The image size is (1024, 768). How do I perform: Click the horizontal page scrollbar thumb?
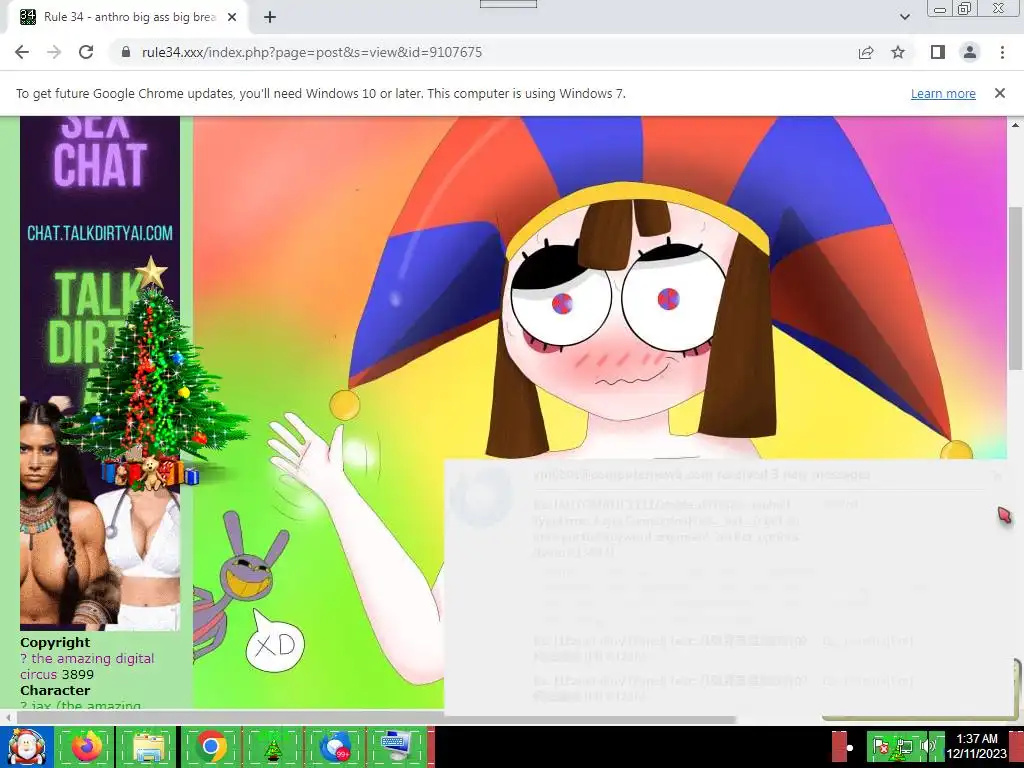click(x=376, y=719)
